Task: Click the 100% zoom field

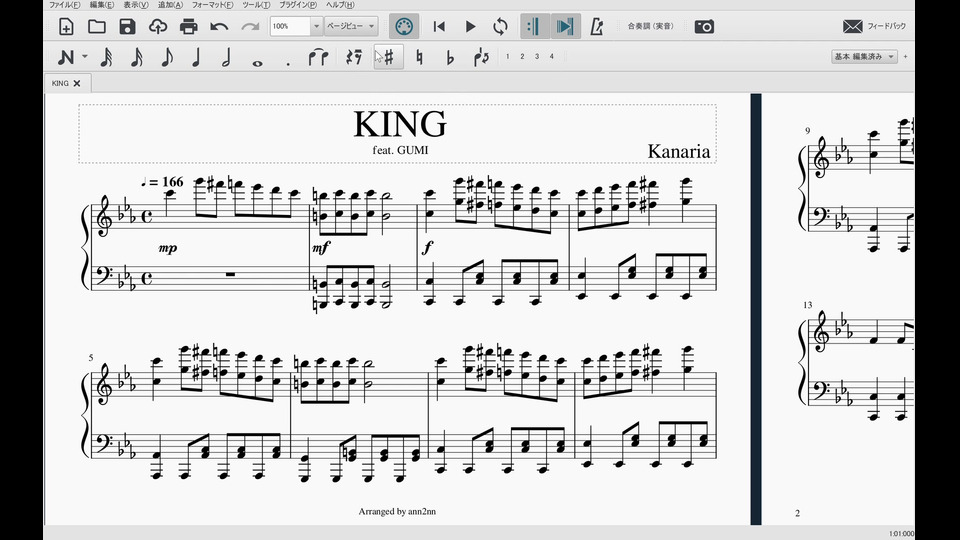Action: 291,26
